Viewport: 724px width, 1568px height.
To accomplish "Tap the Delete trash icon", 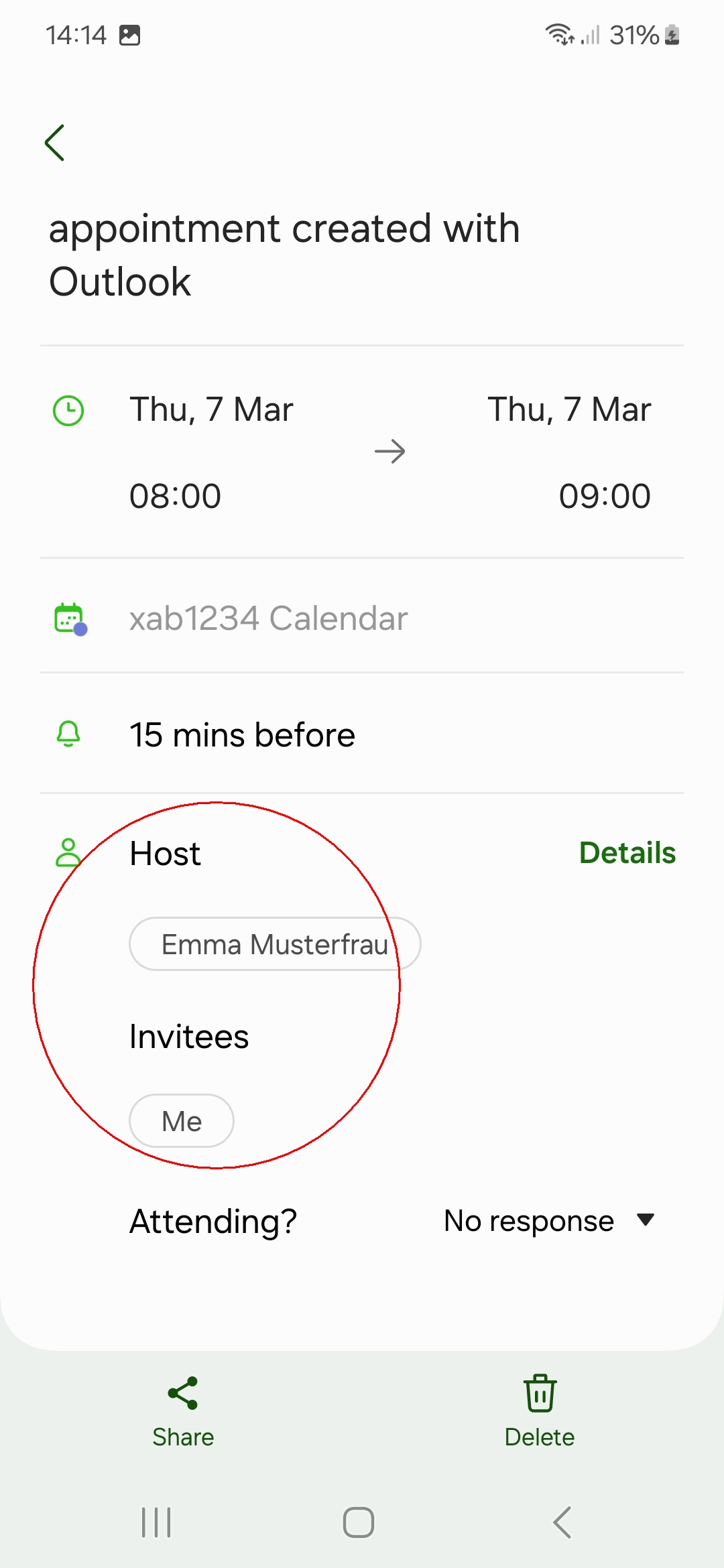I will pos(540,1394).
